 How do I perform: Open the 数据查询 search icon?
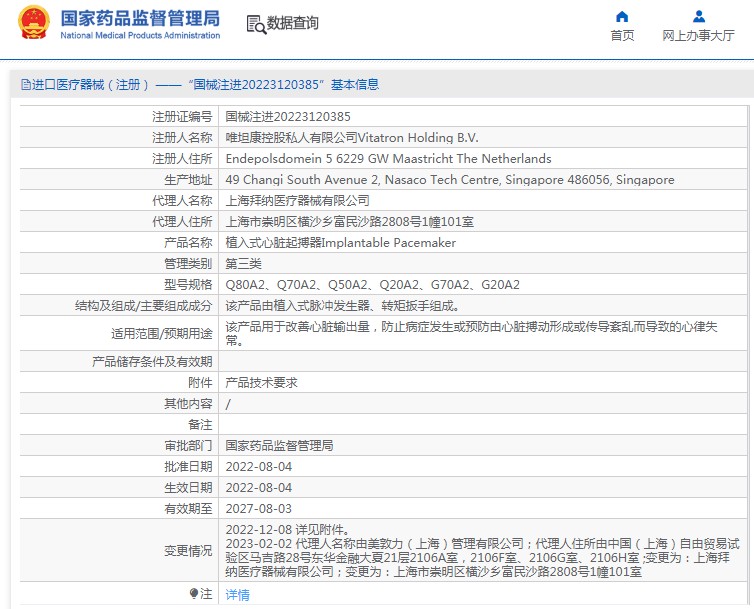[256, 25]
